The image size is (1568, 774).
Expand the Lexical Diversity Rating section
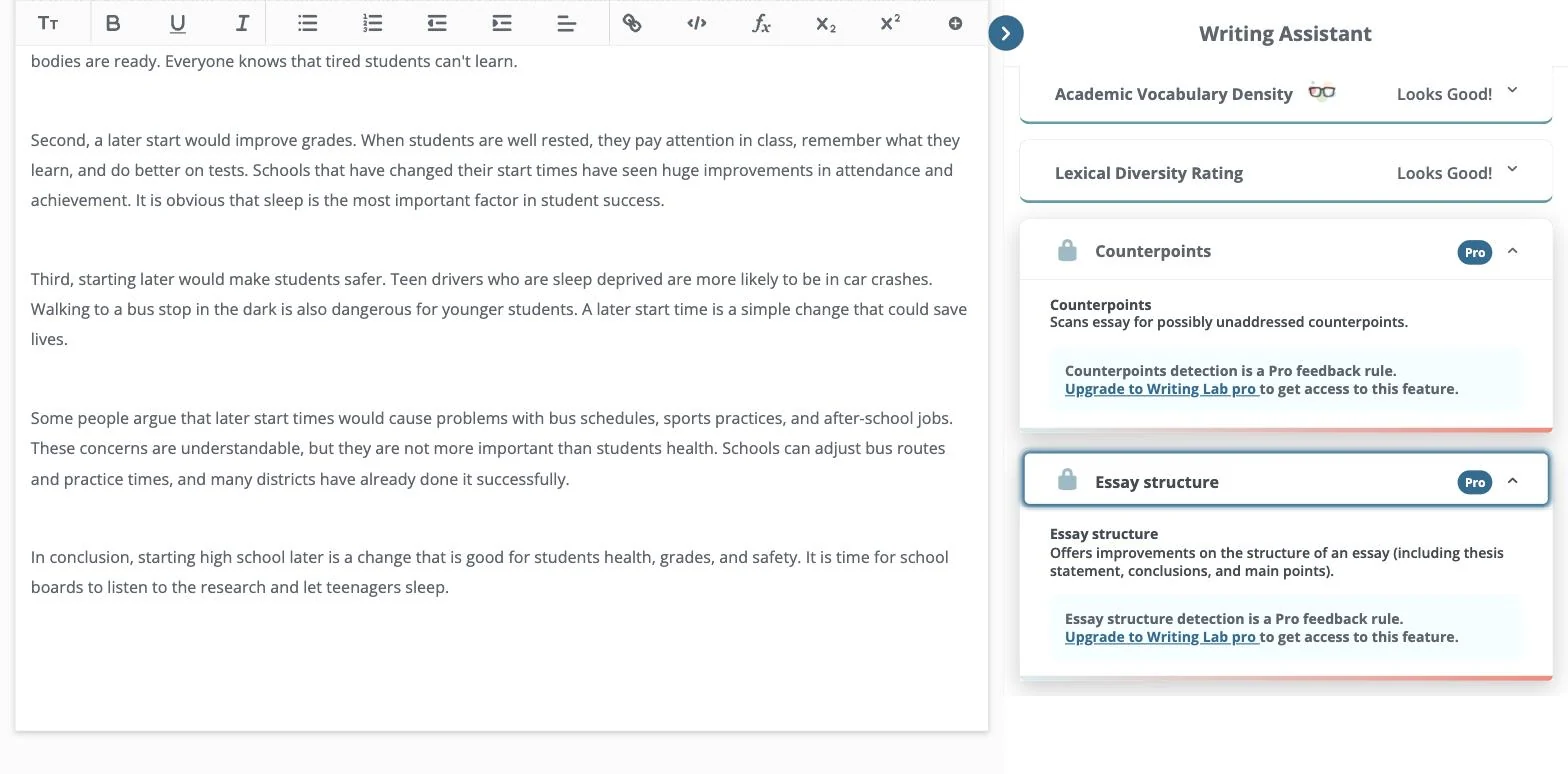coord(1512,170)
